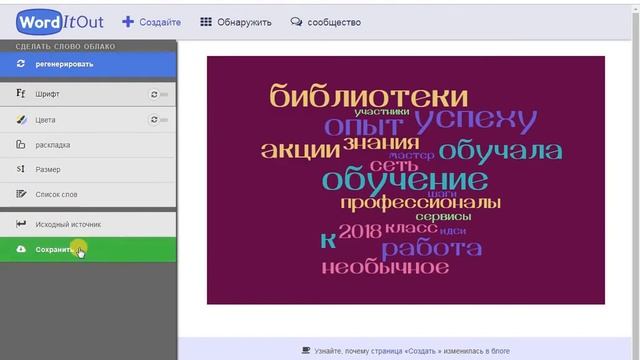The width and height of the screenshot is (640, 360).
Task: Click the word сеть in the cloud
Action: (394, 165)
